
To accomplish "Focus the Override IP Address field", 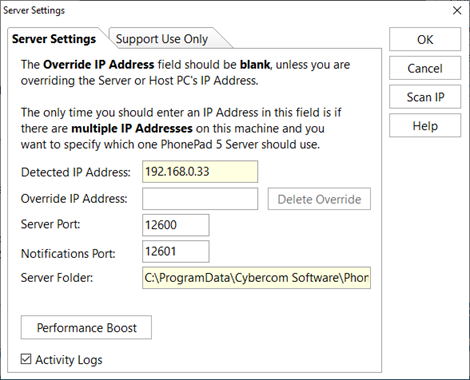I will point(200,199).
